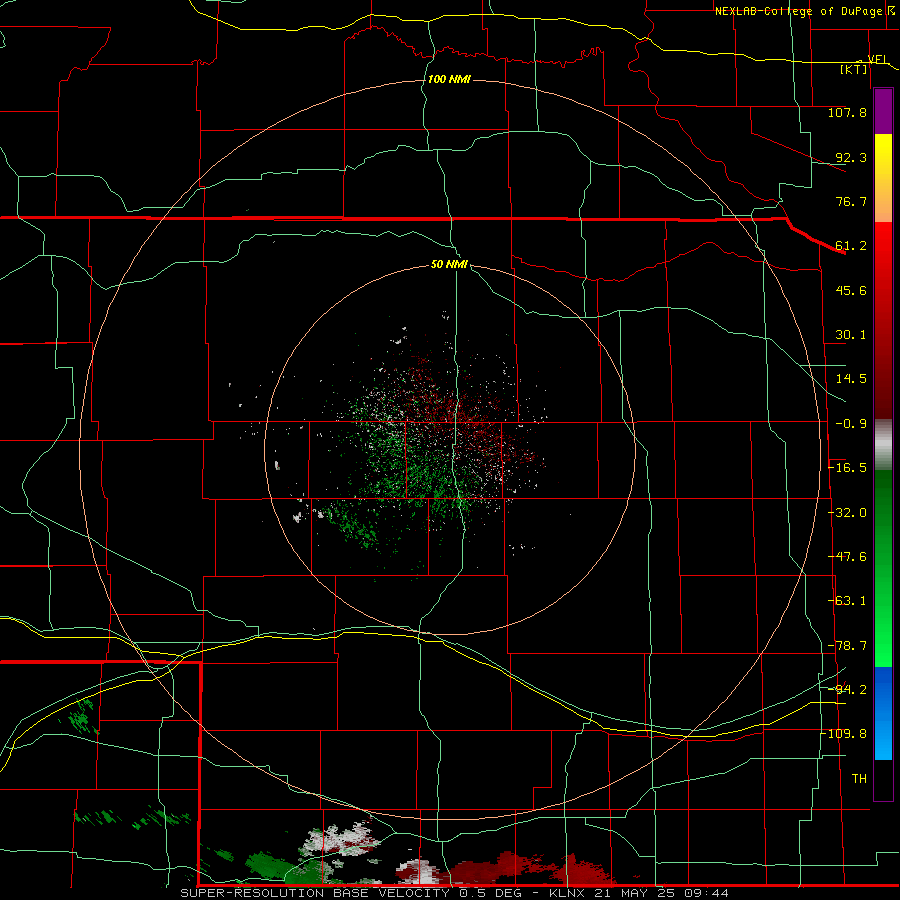Click the 61.2 scale value
This screenshot has height=900, width=900.
851,246
